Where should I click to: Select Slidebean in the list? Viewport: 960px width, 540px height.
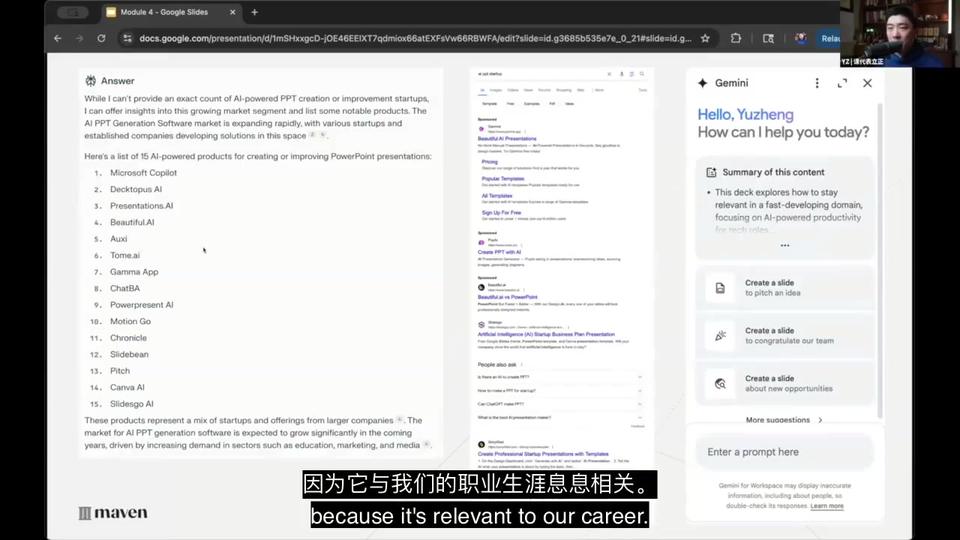(129, 354)
